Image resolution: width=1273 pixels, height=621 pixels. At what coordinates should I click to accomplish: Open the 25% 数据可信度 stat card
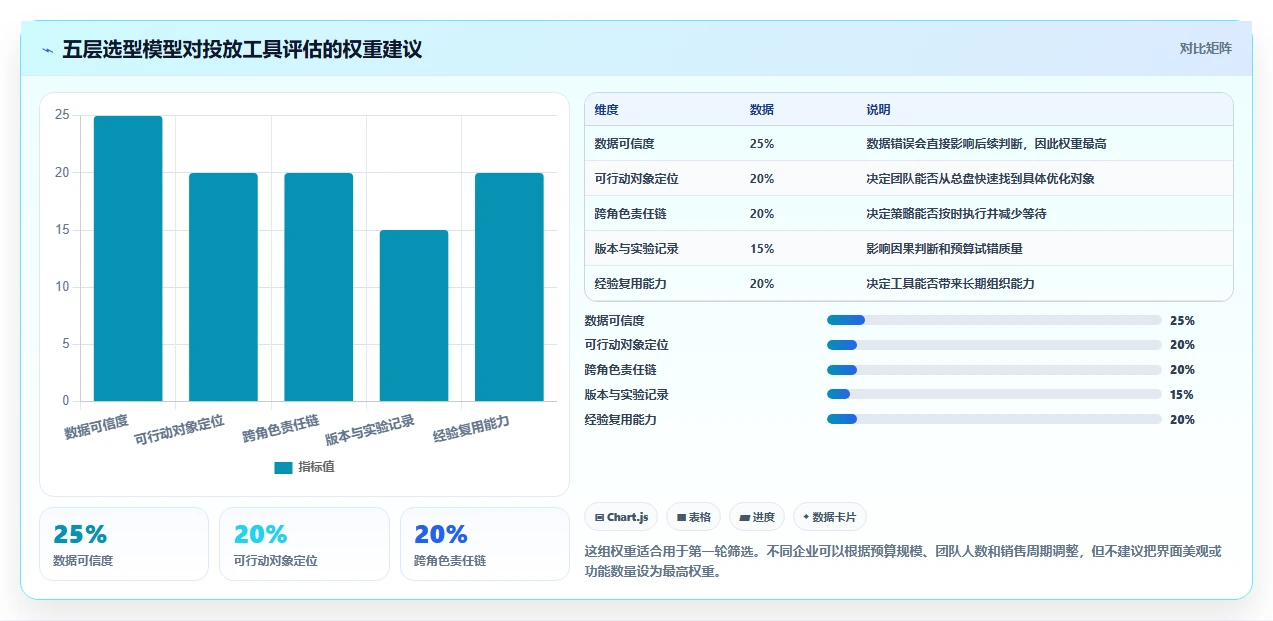124,544
